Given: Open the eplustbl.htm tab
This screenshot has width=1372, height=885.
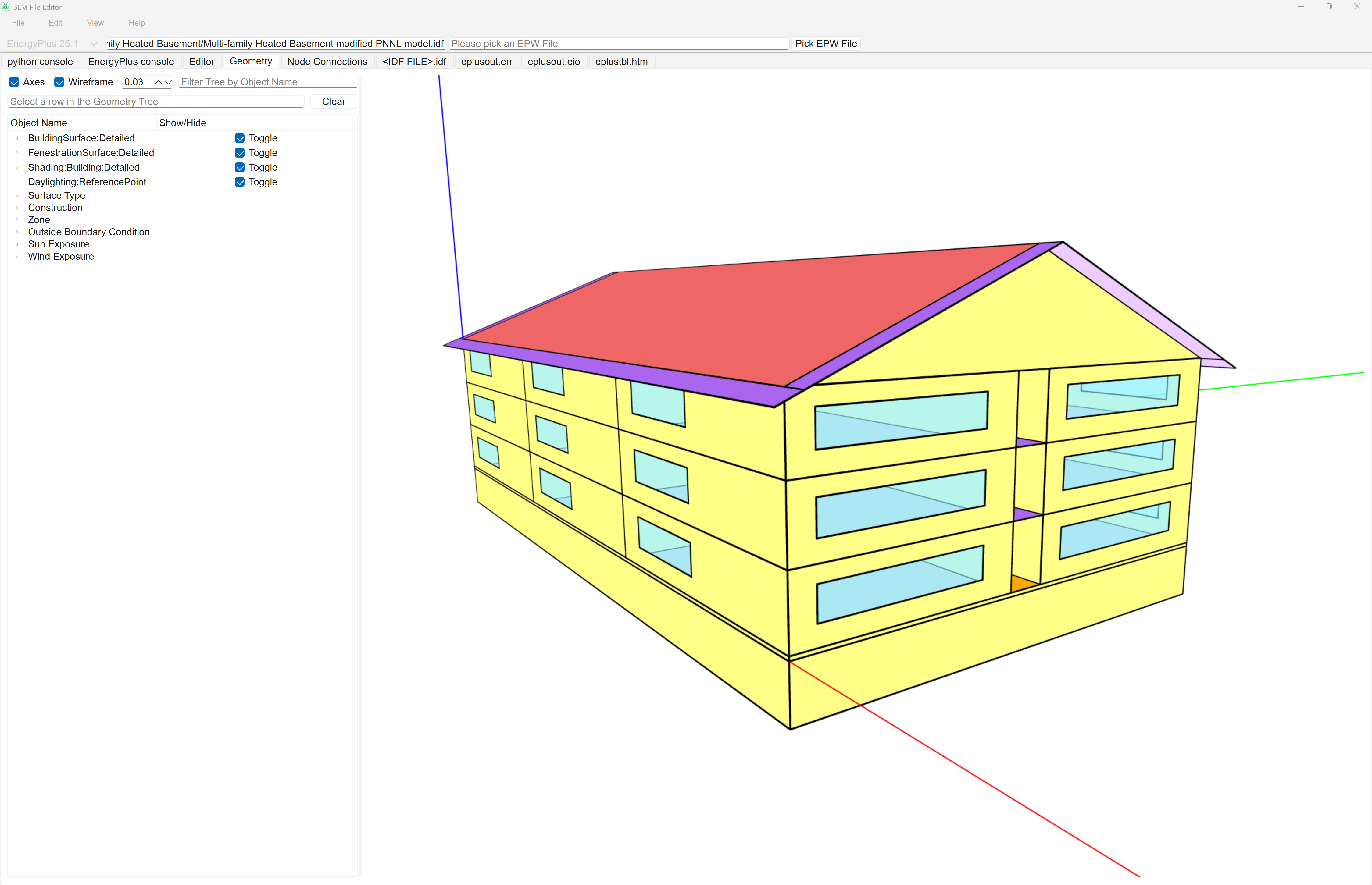Looking at the screenshot, I should point(621,62).
